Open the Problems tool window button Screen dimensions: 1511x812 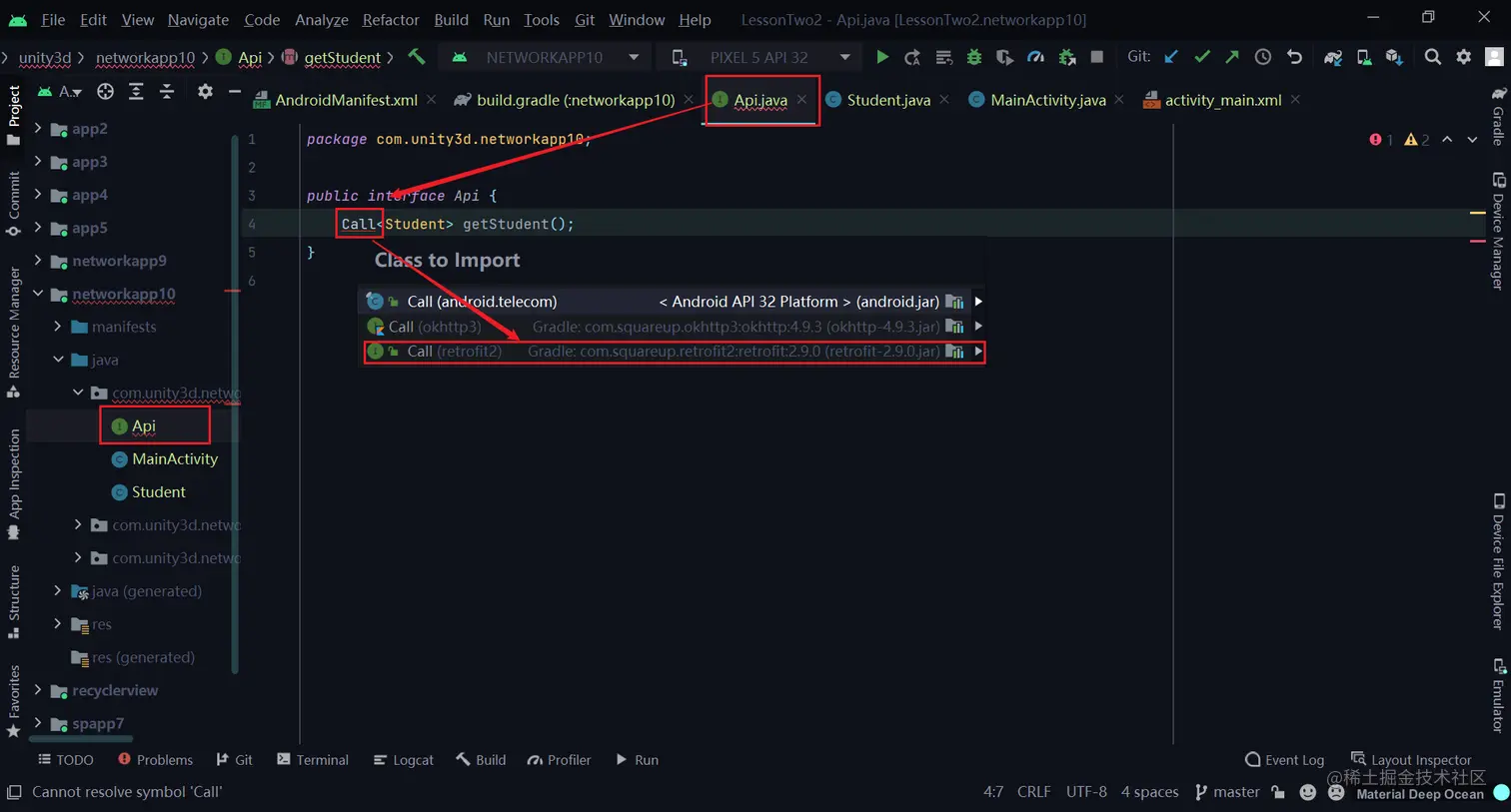155,760
